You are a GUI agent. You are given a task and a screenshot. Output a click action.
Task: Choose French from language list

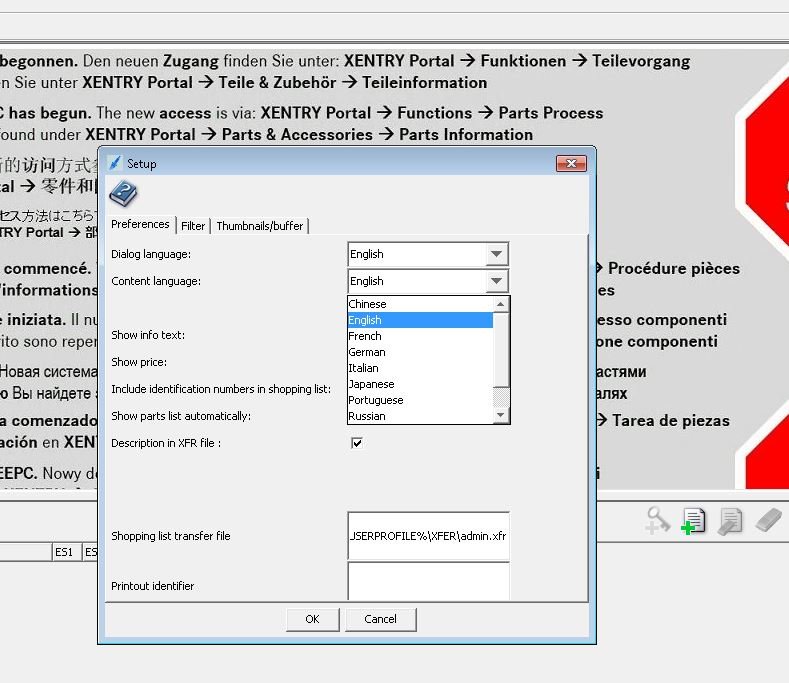click(421, 336)
